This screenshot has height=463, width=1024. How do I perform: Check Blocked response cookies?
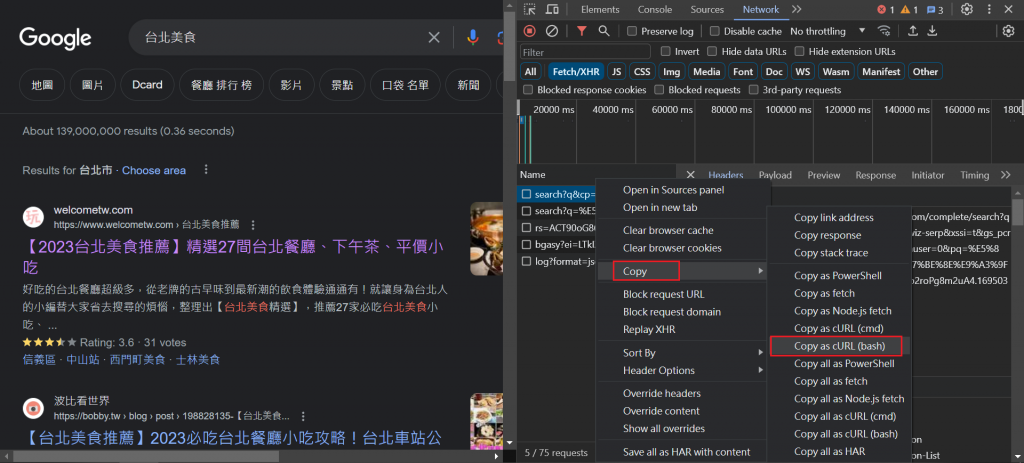coord(527,89)
